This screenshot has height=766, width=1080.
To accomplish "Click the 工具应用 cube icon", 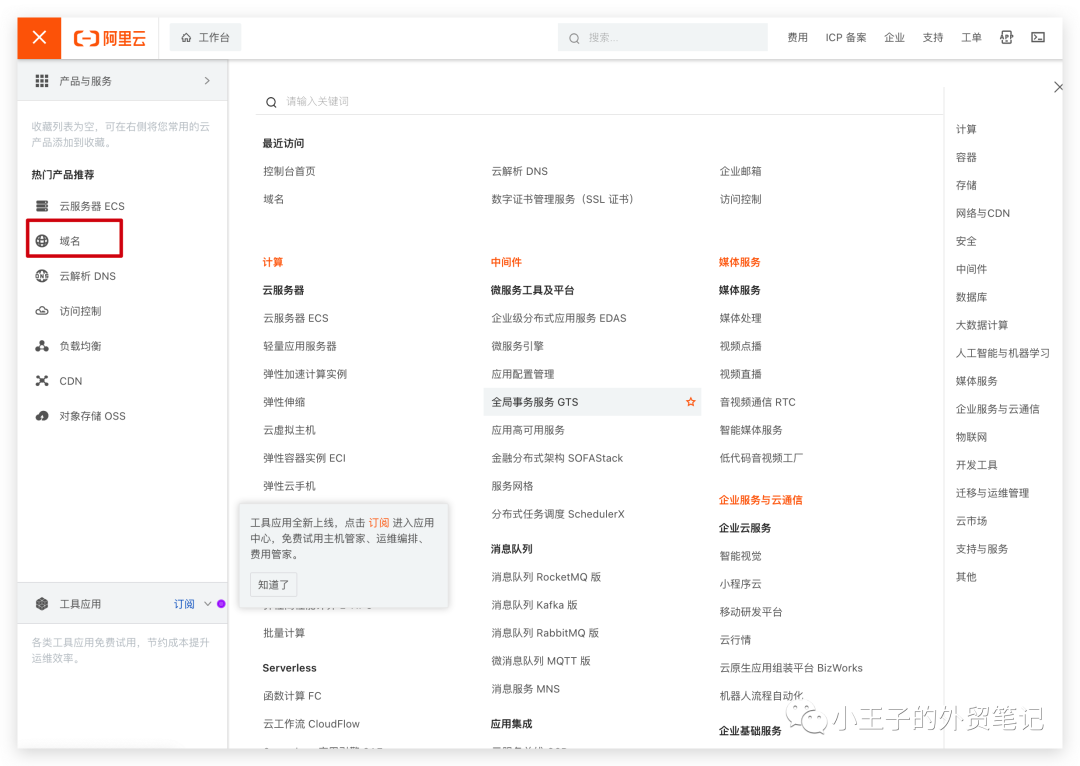I will click(42, 603).
